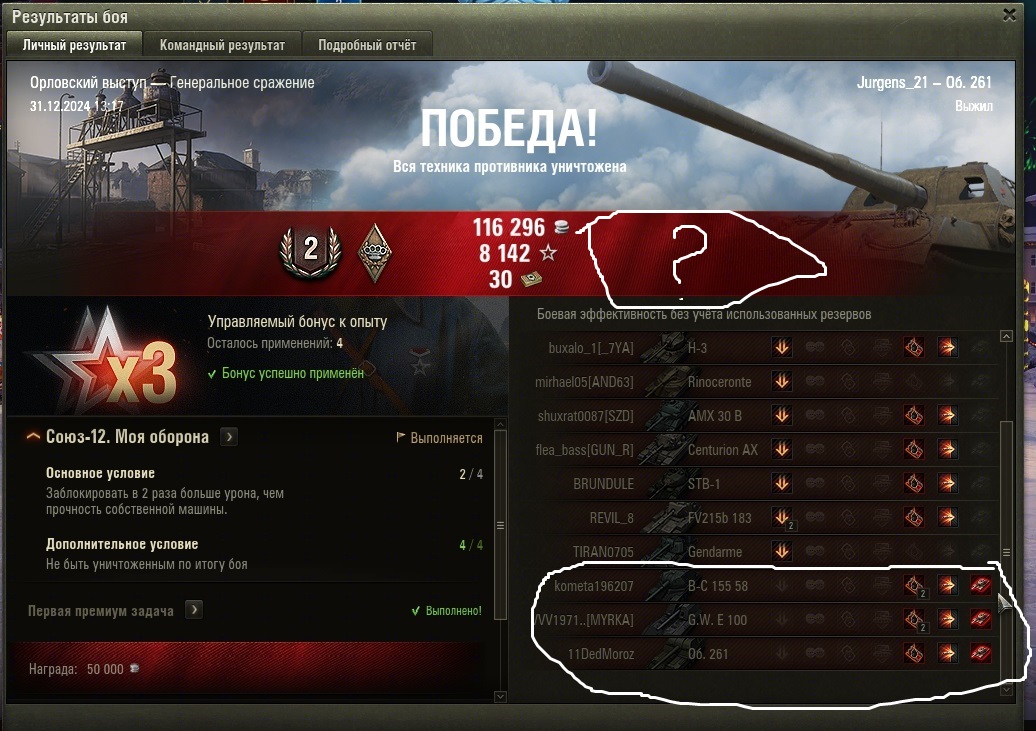Viewport: 1036px width, 731px height.
Task: Click the spotted icon with badge for REVIL_8
Action: point(782,518)
